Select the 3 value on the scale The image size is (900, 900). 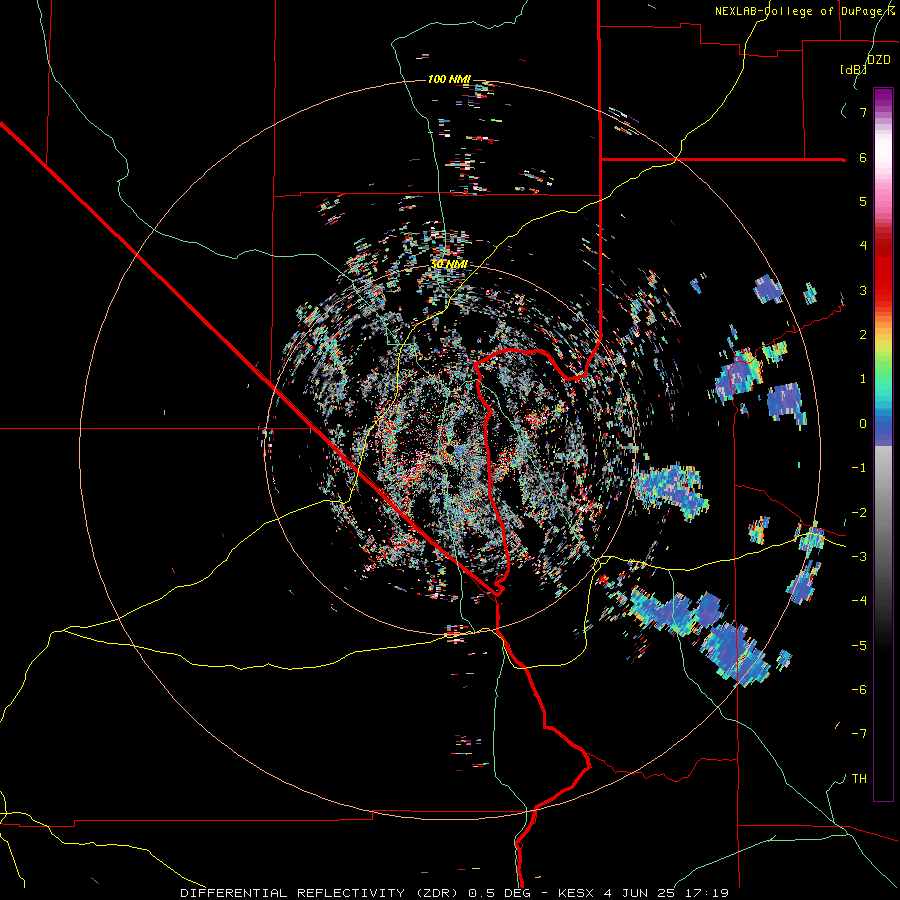click(x=863, y=290)
